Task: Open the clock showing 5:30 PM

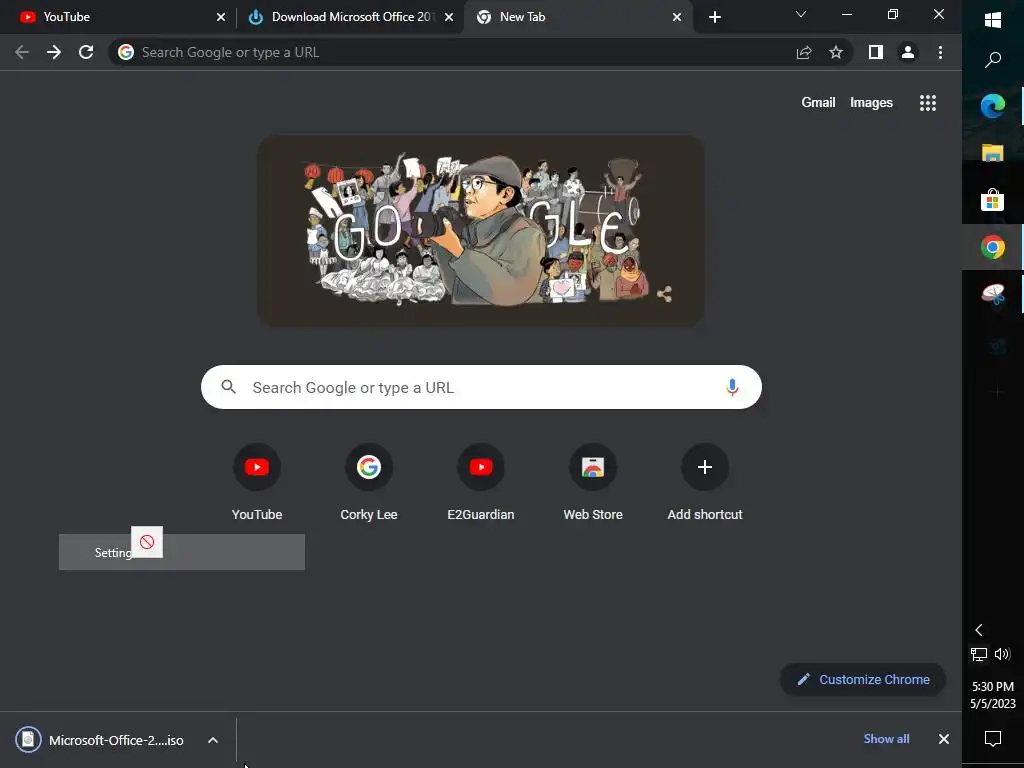Action: [x=993, y=695]
